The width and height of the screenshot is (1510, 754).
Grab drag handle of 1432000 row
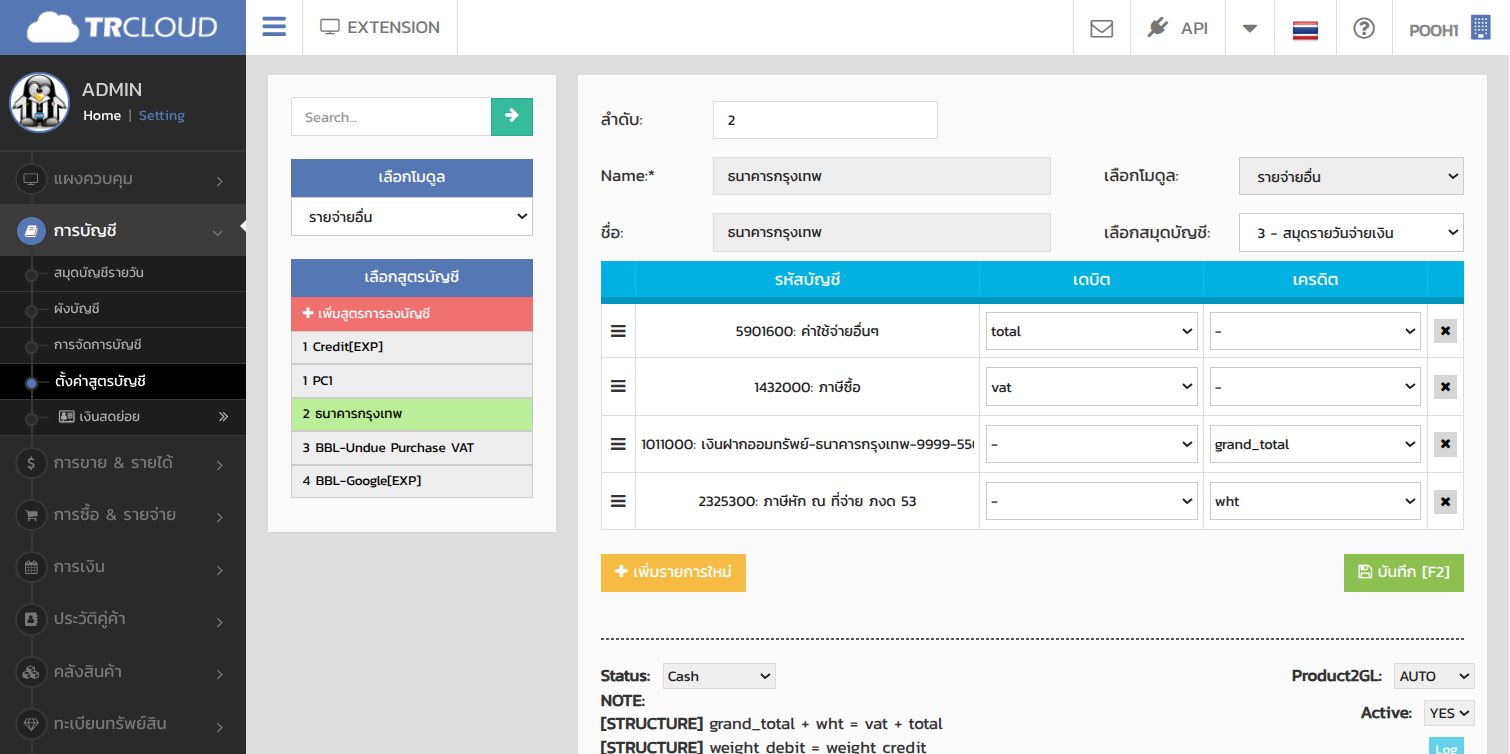pyautogui.click(x=618, y=387)
